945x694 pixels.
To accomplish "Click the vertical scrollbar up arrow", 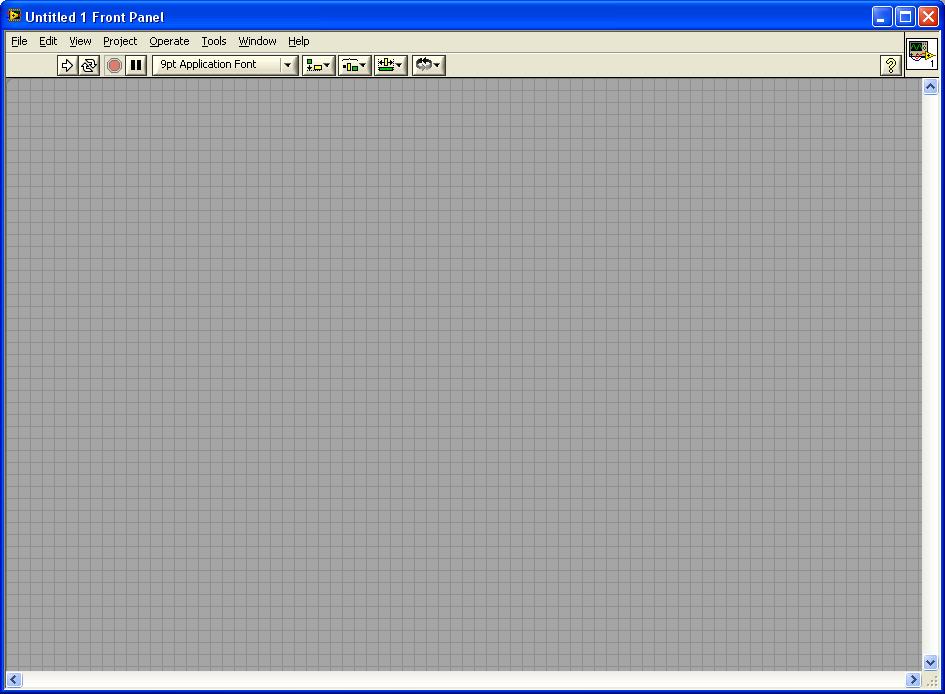I will (930, 87).
